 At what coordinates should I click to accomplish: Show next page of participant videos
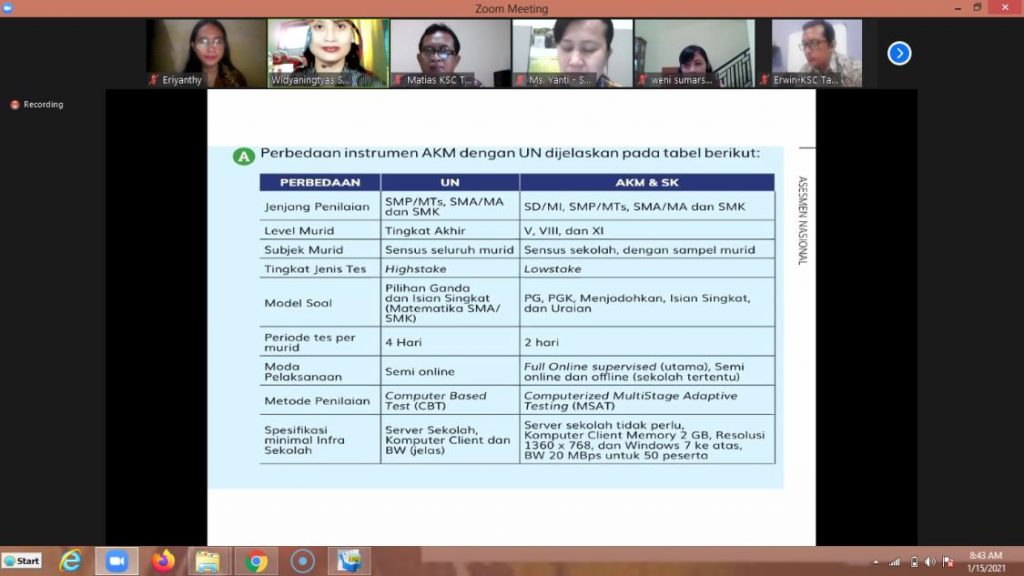[x=899, y=53]
